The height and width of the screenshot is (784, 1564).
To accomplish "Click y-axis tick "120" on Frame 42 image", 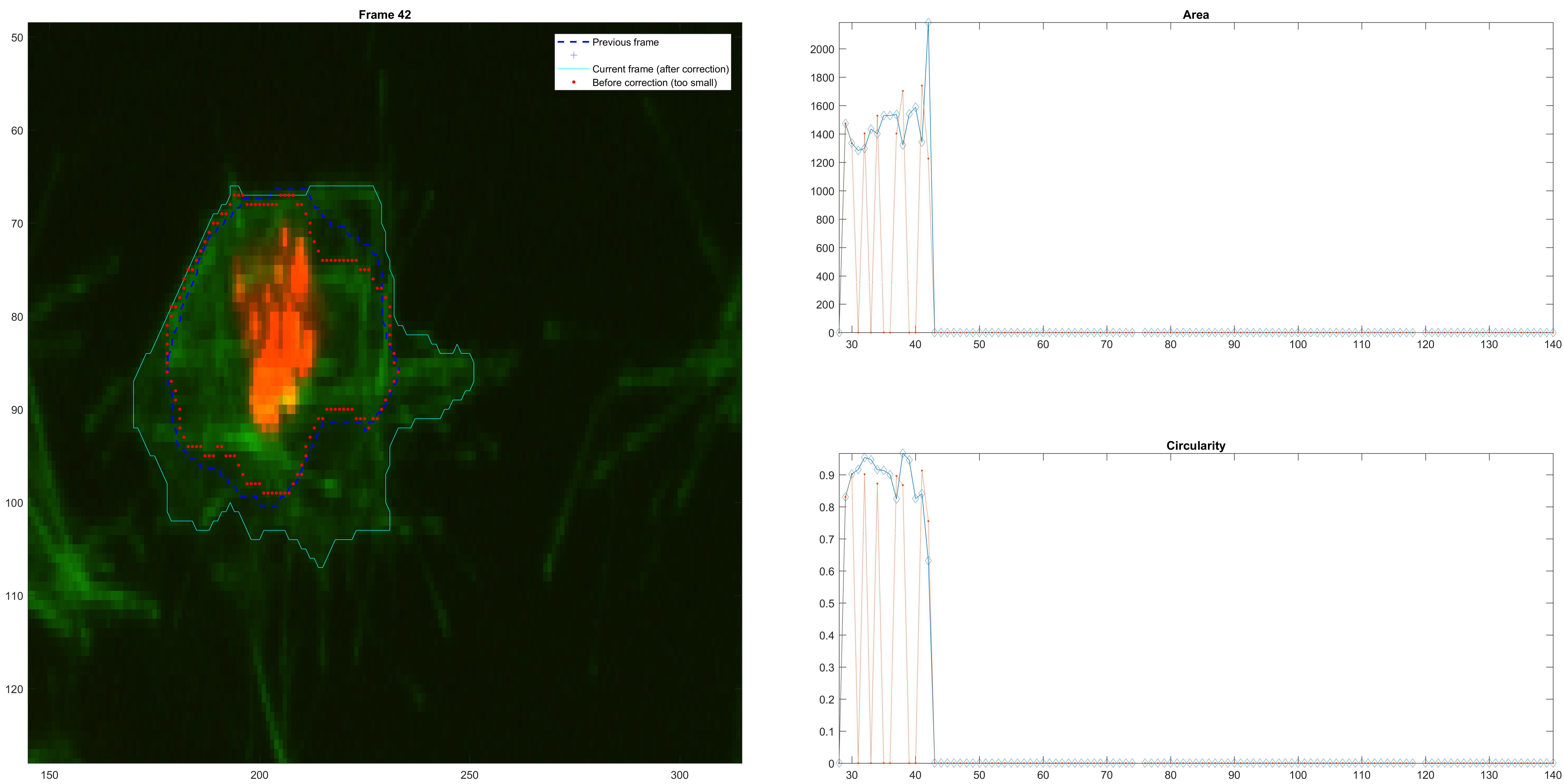I will click(x=14, y=689).
